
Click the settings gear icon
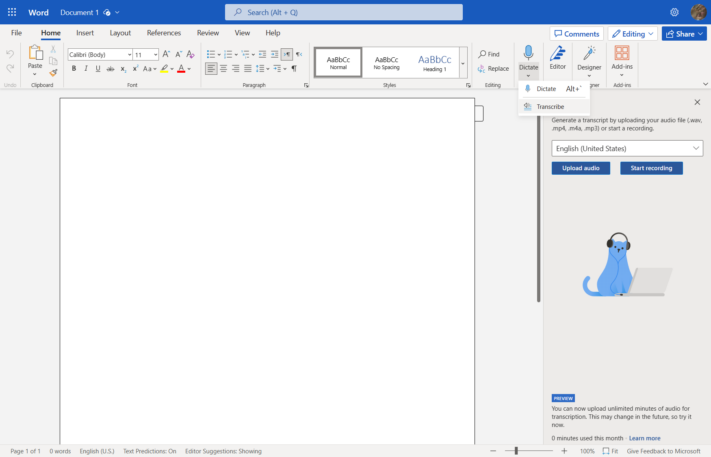pos(674,12)
